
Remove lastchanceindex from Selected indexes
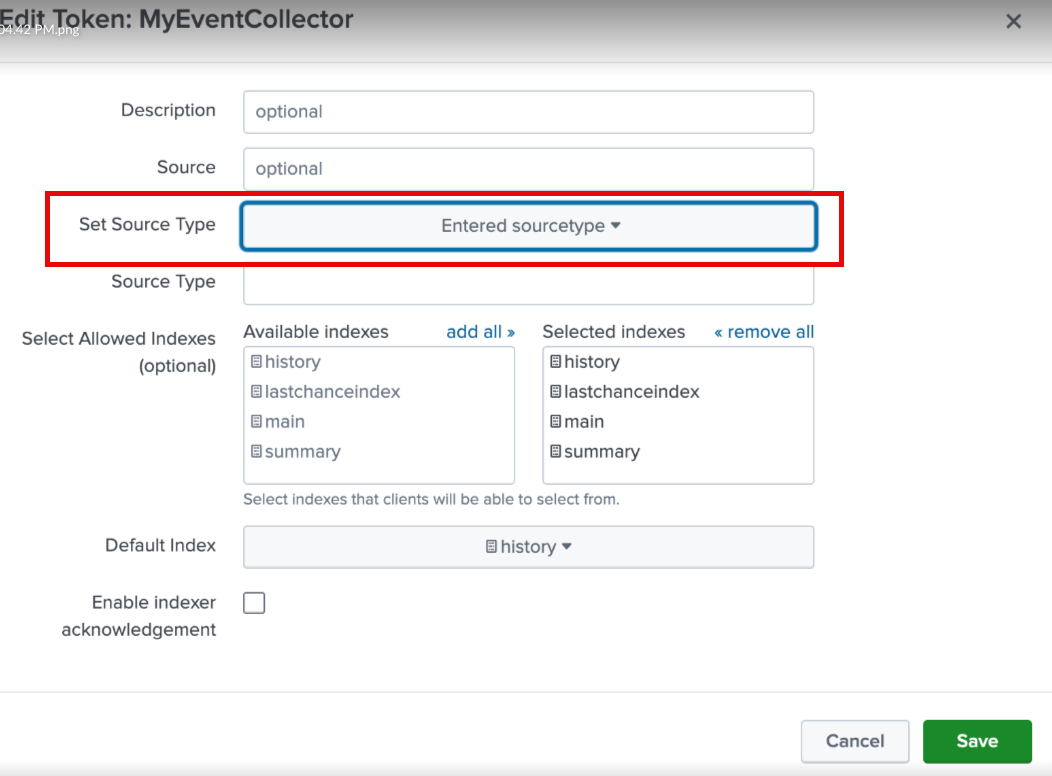[631, 392]
